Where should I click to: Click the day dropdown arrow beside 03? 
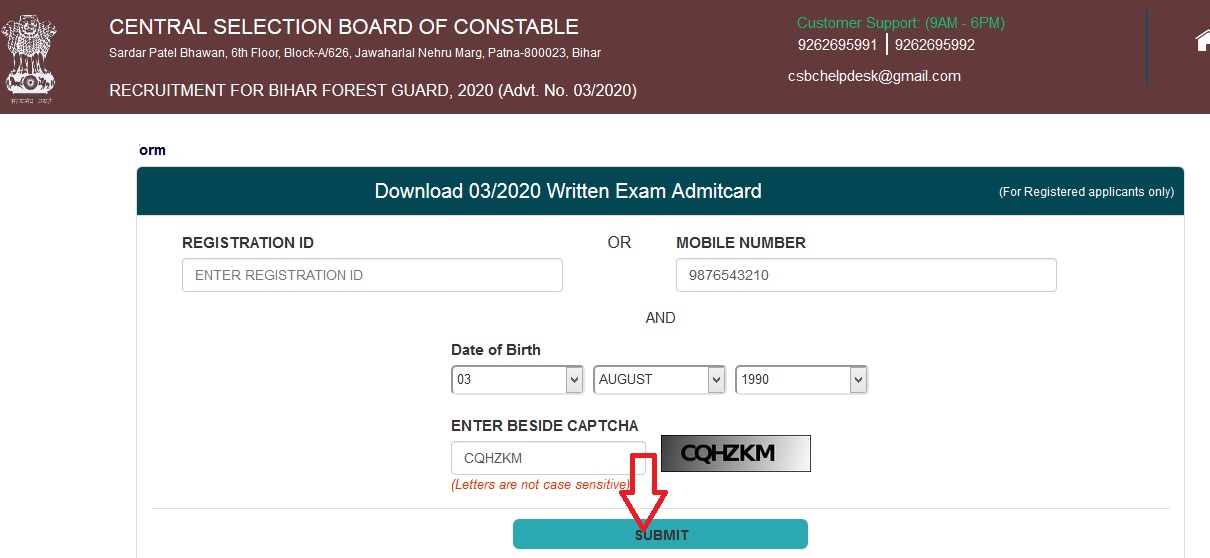(574, 380)
